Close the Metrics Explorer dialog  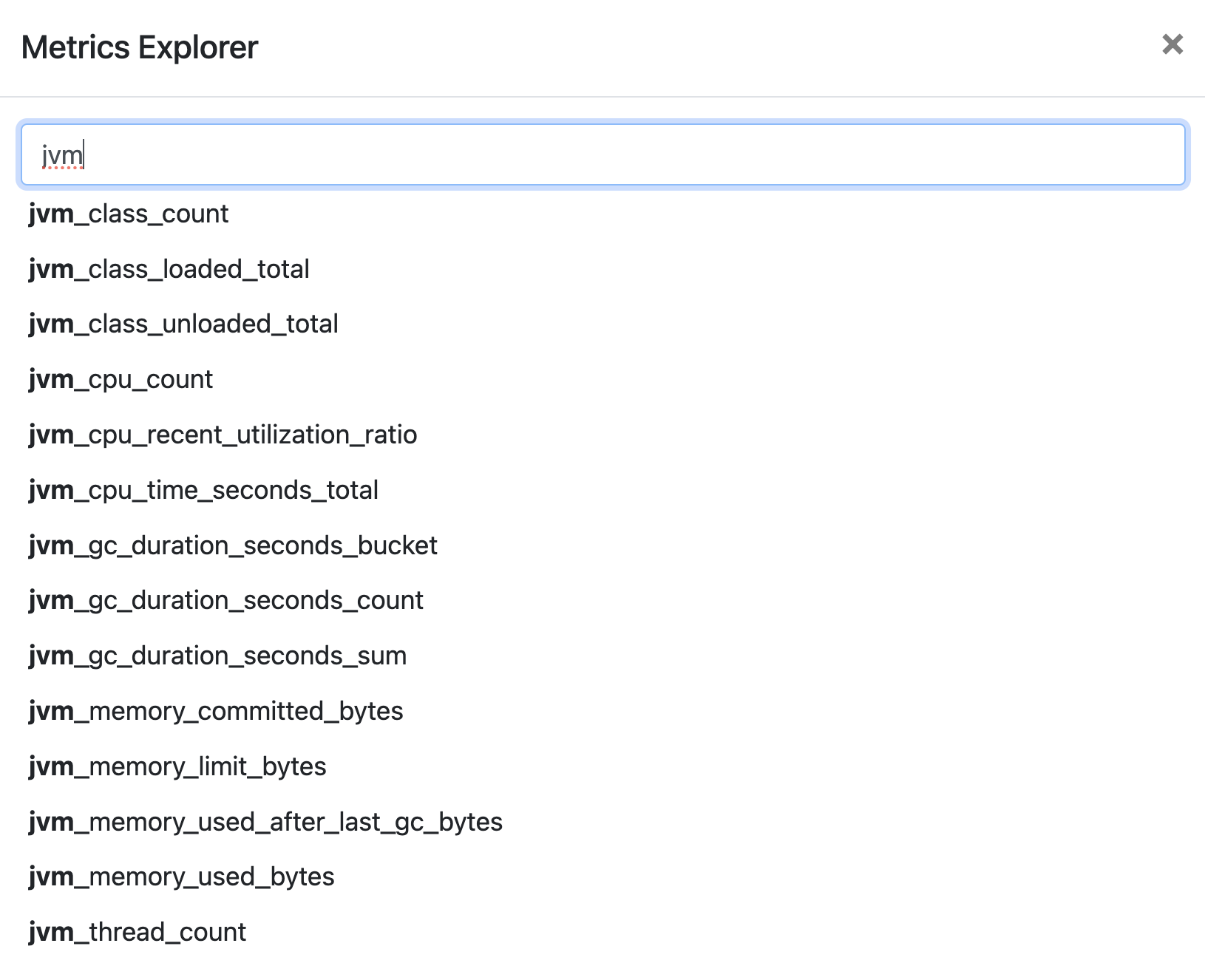1172,44
